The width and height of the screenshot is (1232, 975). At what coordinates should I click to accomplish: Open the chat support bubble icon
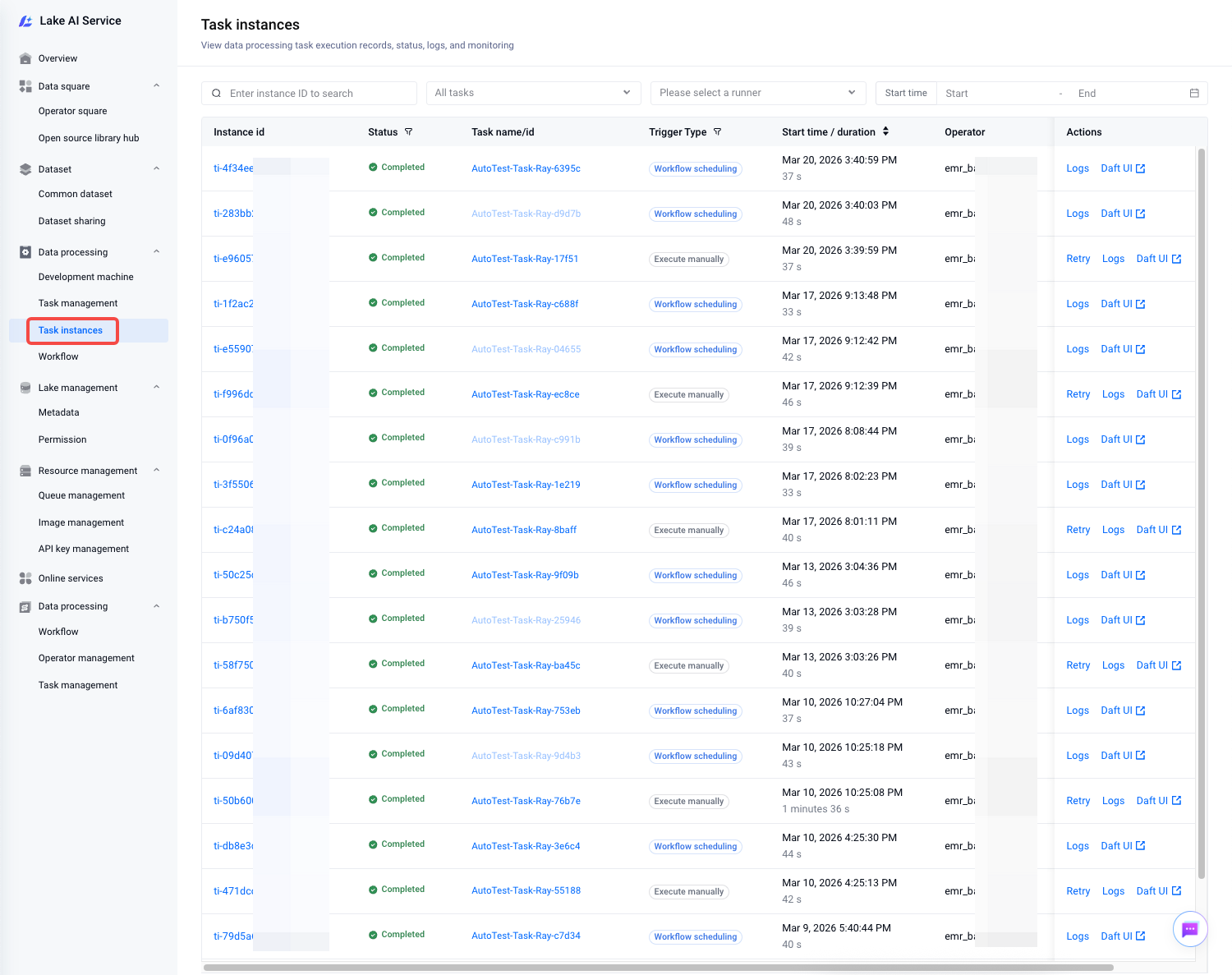coord(1189,929)
